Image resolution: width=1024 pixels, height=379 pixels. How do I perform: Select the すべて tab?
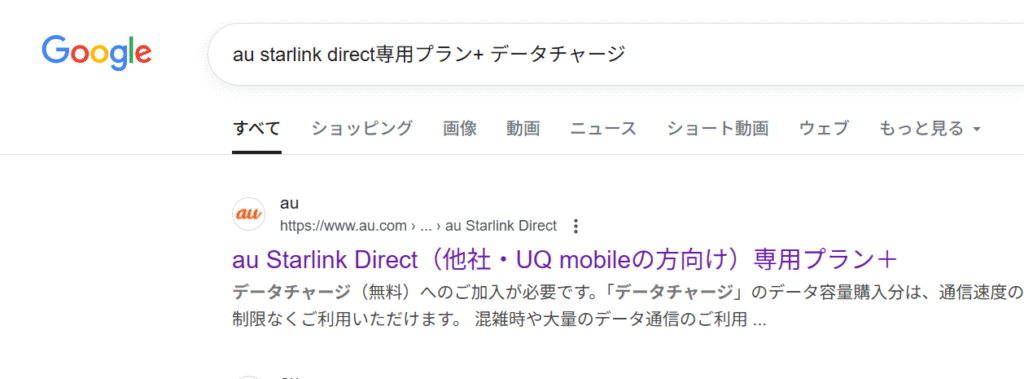(x=257, y=129)
